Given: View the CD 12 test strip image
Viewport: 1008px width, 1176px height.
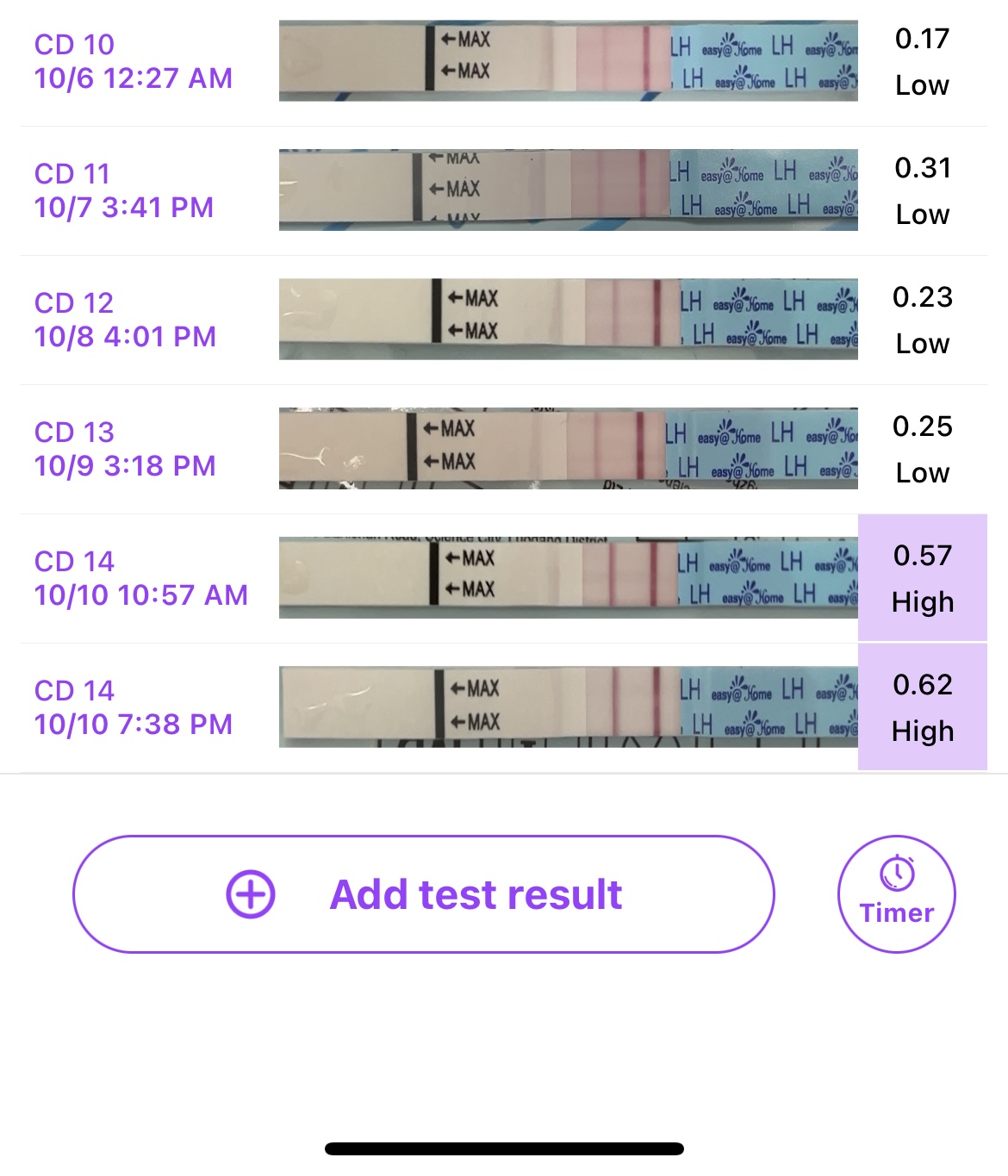Looking at the screenshot, I should click(568, 320).
